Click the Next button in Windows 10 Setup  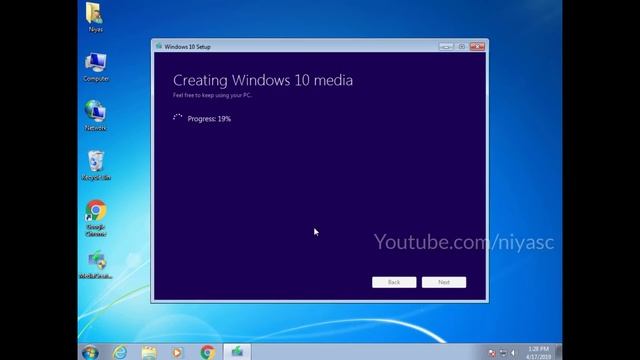444,282
